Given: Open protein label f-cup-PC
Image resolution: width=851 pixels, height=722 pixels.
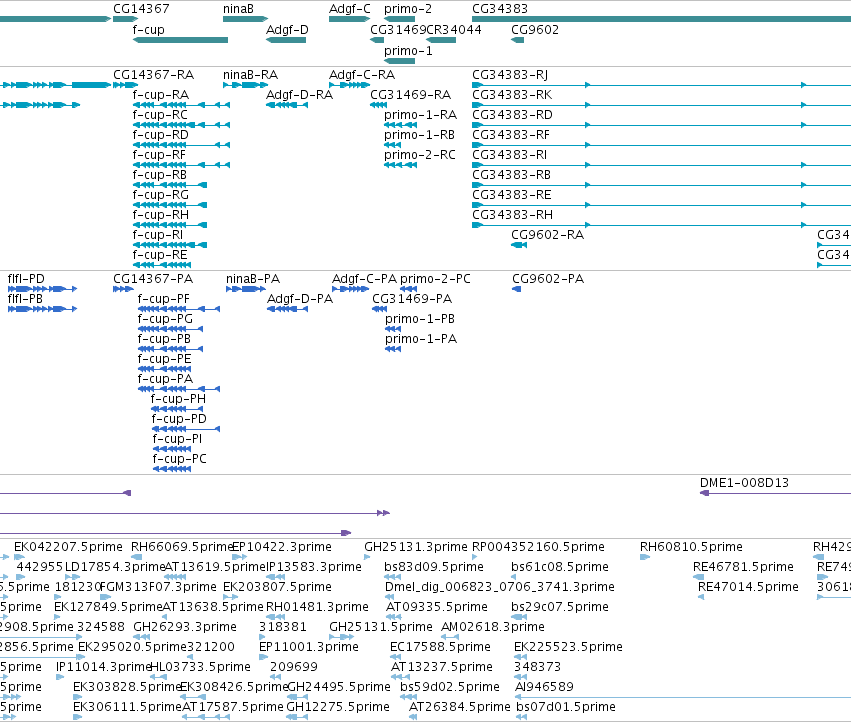Looking at the screenshot, I should [x=180, y=459].
